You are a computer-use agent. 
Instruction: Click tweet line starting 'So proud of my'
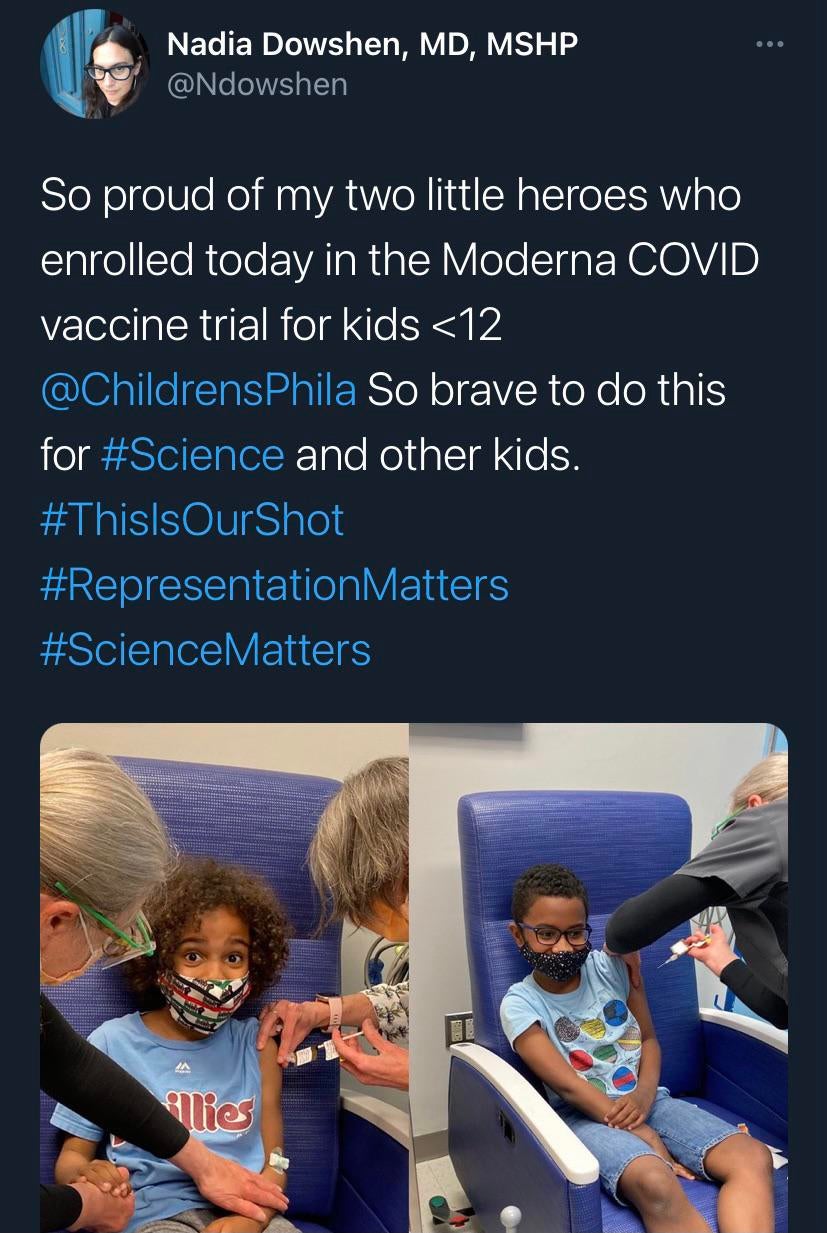tap(391, 195)
